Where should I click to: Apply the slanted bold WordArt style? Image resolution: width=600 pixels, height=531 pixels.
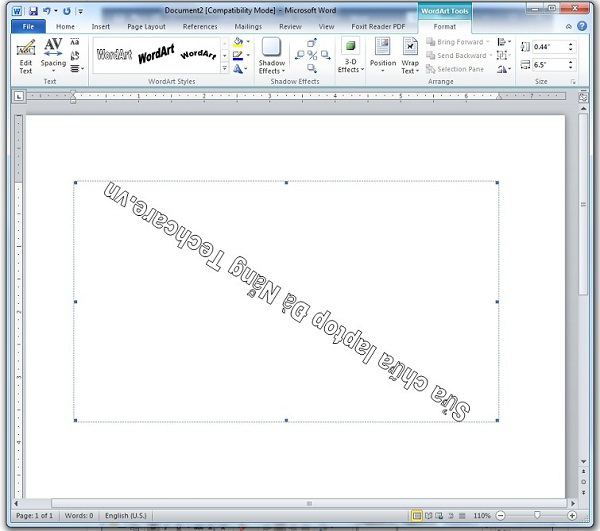pyautogui.click(x=156, y=54)
